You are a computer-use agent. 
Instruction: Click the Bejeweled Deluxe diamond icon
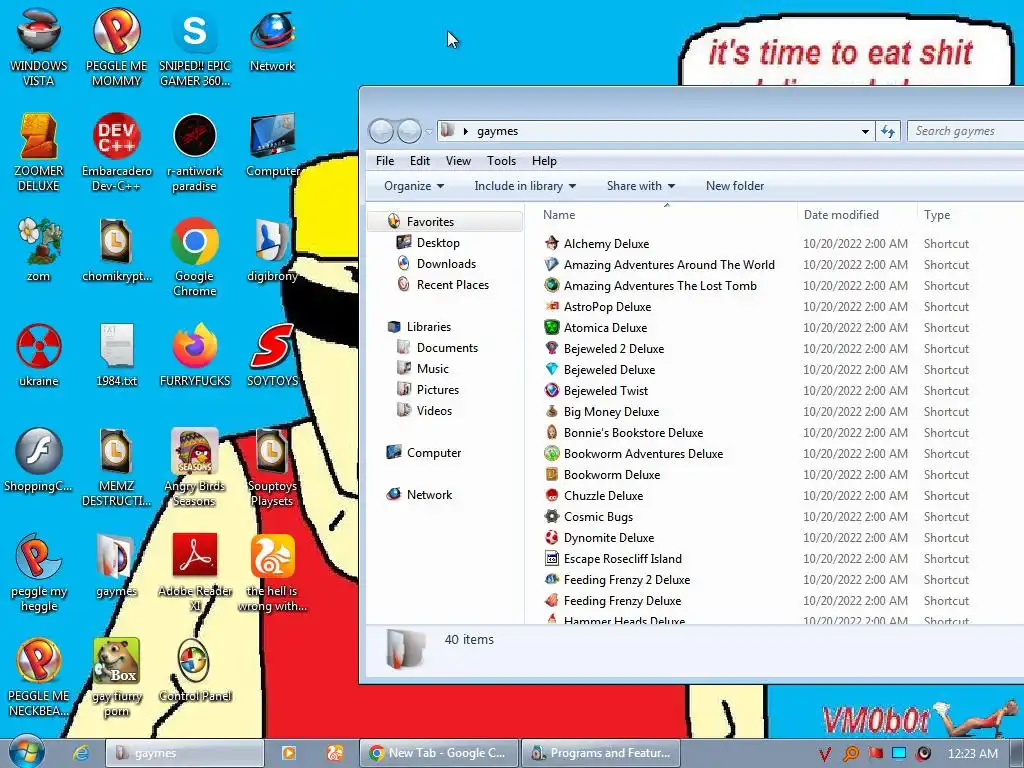552,369
